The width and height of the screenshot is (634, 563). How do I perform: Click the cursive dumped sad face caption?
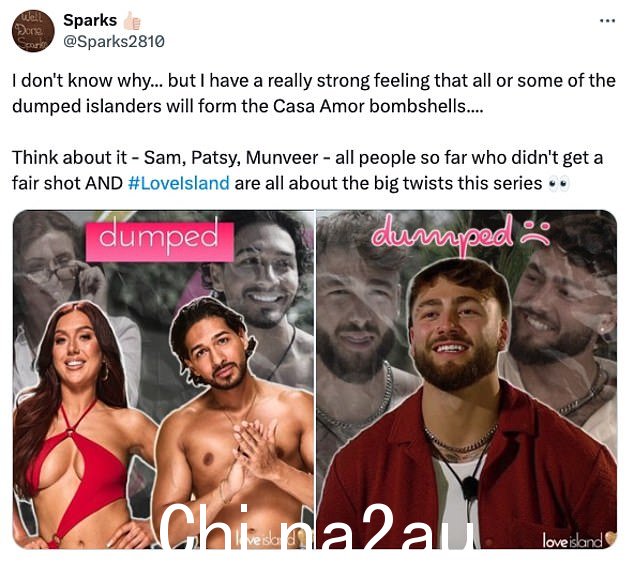[461, 235]
